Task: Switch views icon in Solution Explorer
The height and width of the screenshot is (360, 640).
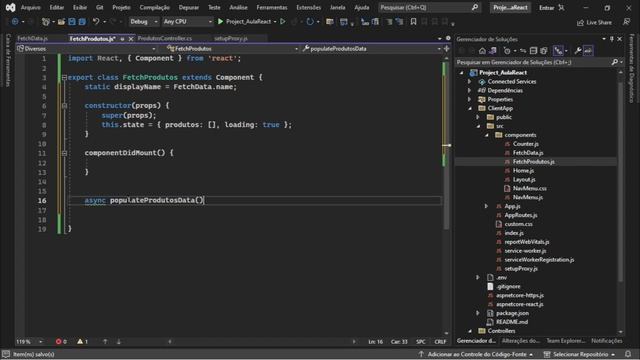Action: pos(493,51)
